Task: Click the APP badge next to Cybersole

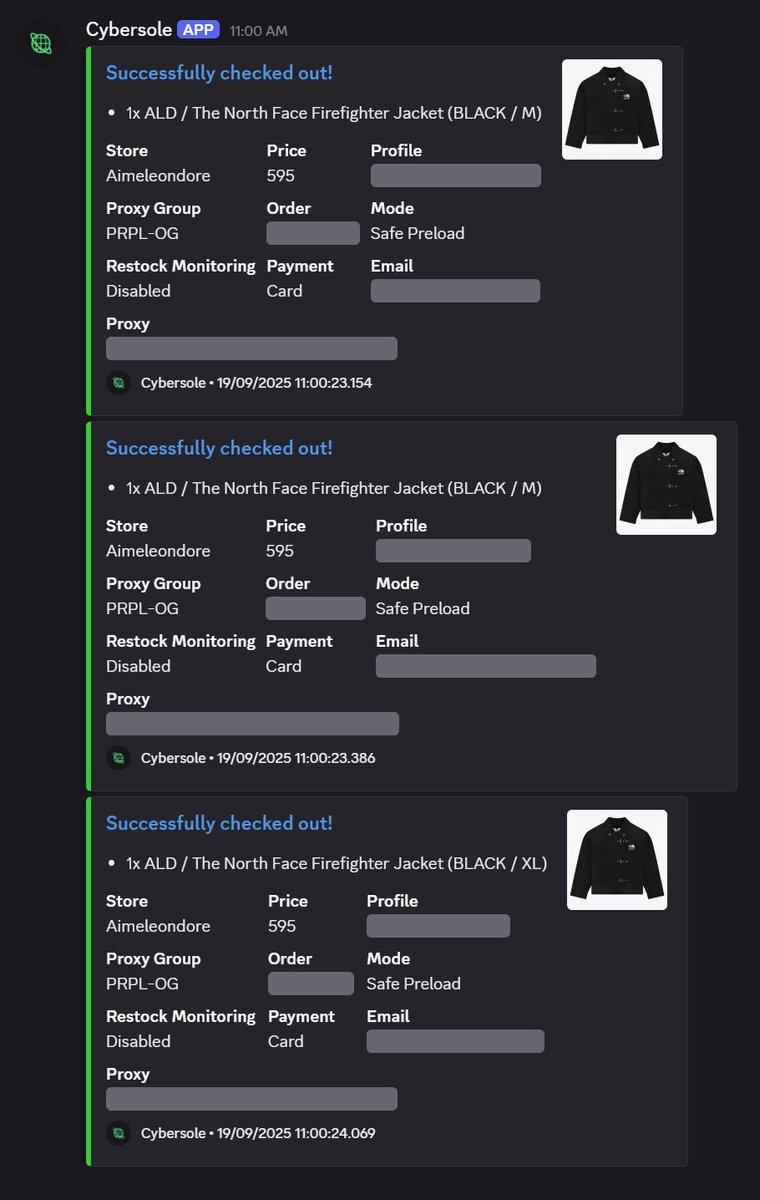Action: (198, 30)
